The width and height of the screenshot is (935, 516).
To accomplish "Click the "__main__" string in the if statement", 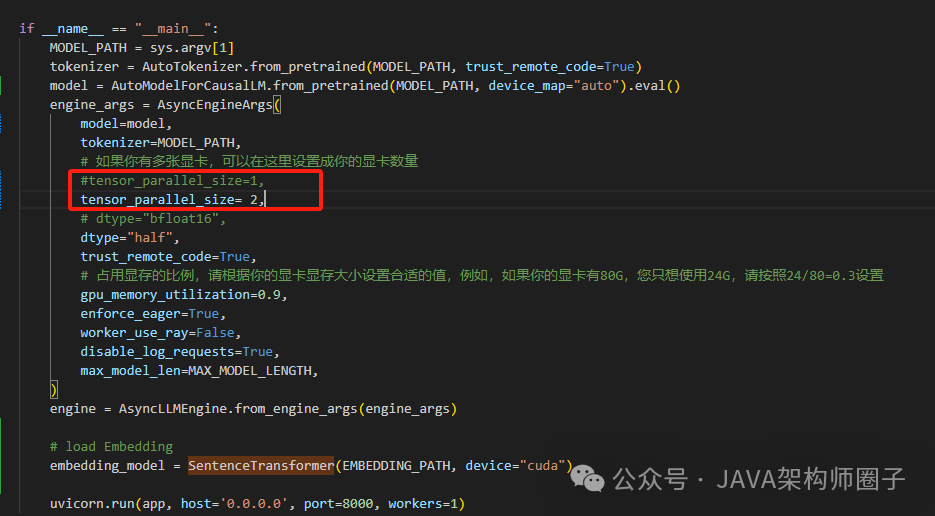I will coord(173,29).
